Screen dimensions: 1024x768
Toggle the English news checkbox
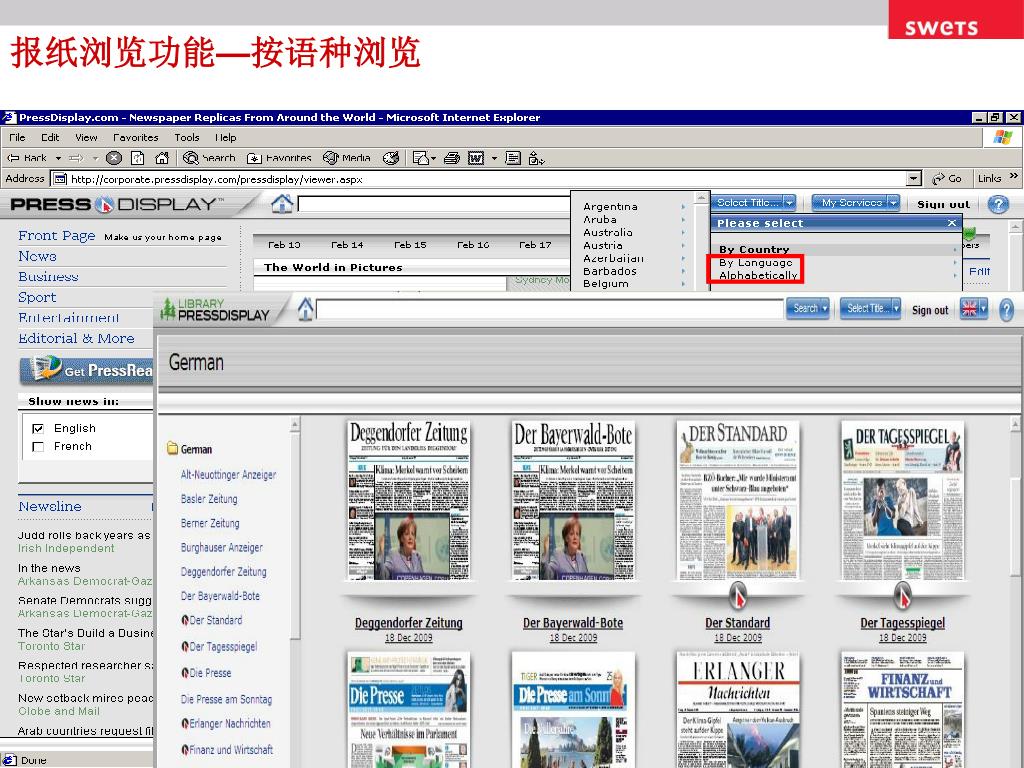(38, 428)
